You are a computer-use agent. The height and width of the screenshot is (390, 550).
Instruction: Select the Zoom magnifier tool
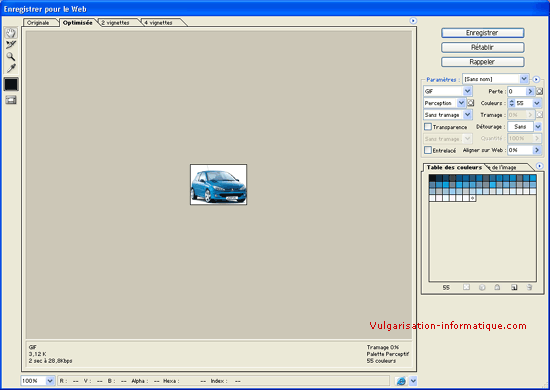11,56
